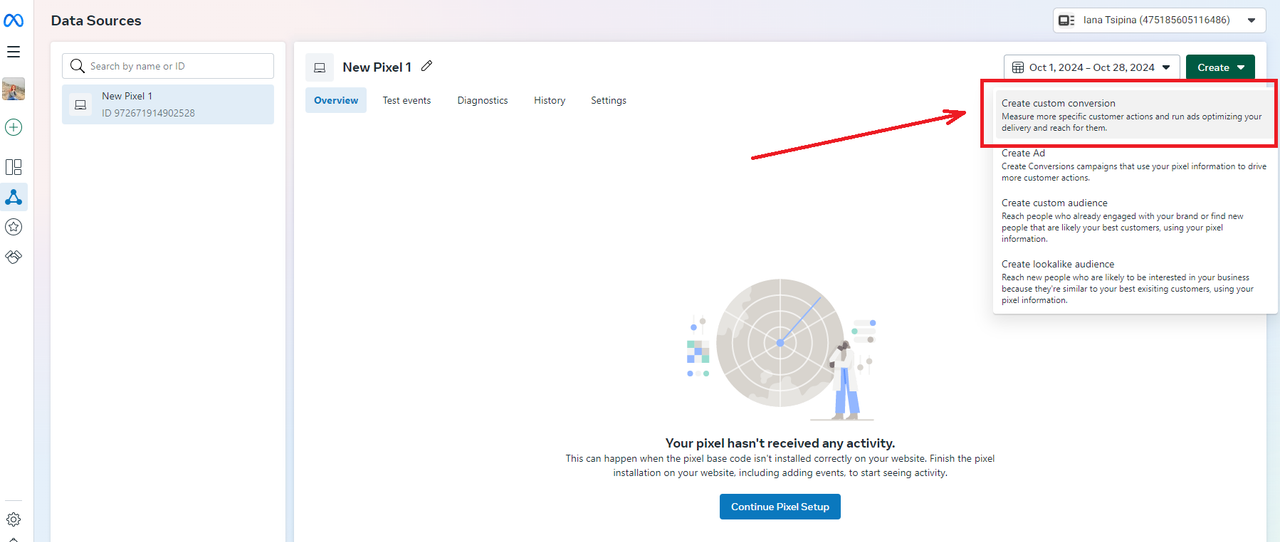The height and width of the screenshot is (542, 1280).
Task: Open the hamburger menu in sidebar
Action: (14, 51)
